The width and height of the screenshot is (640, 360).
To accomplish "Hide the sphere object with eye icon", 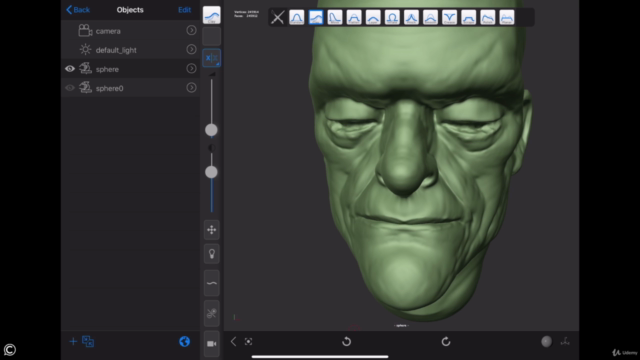I will [70, 69].
